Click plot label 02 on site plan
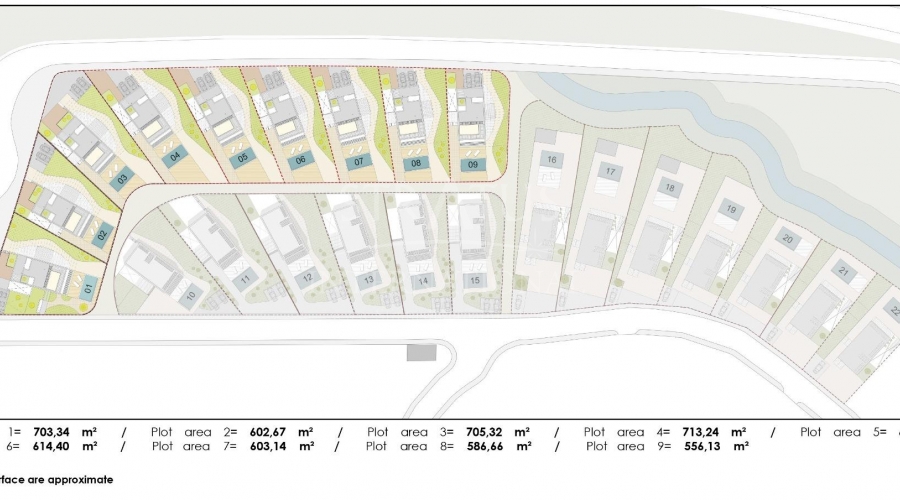This screenshot has width=900, height=500. [x=102, y=234]
